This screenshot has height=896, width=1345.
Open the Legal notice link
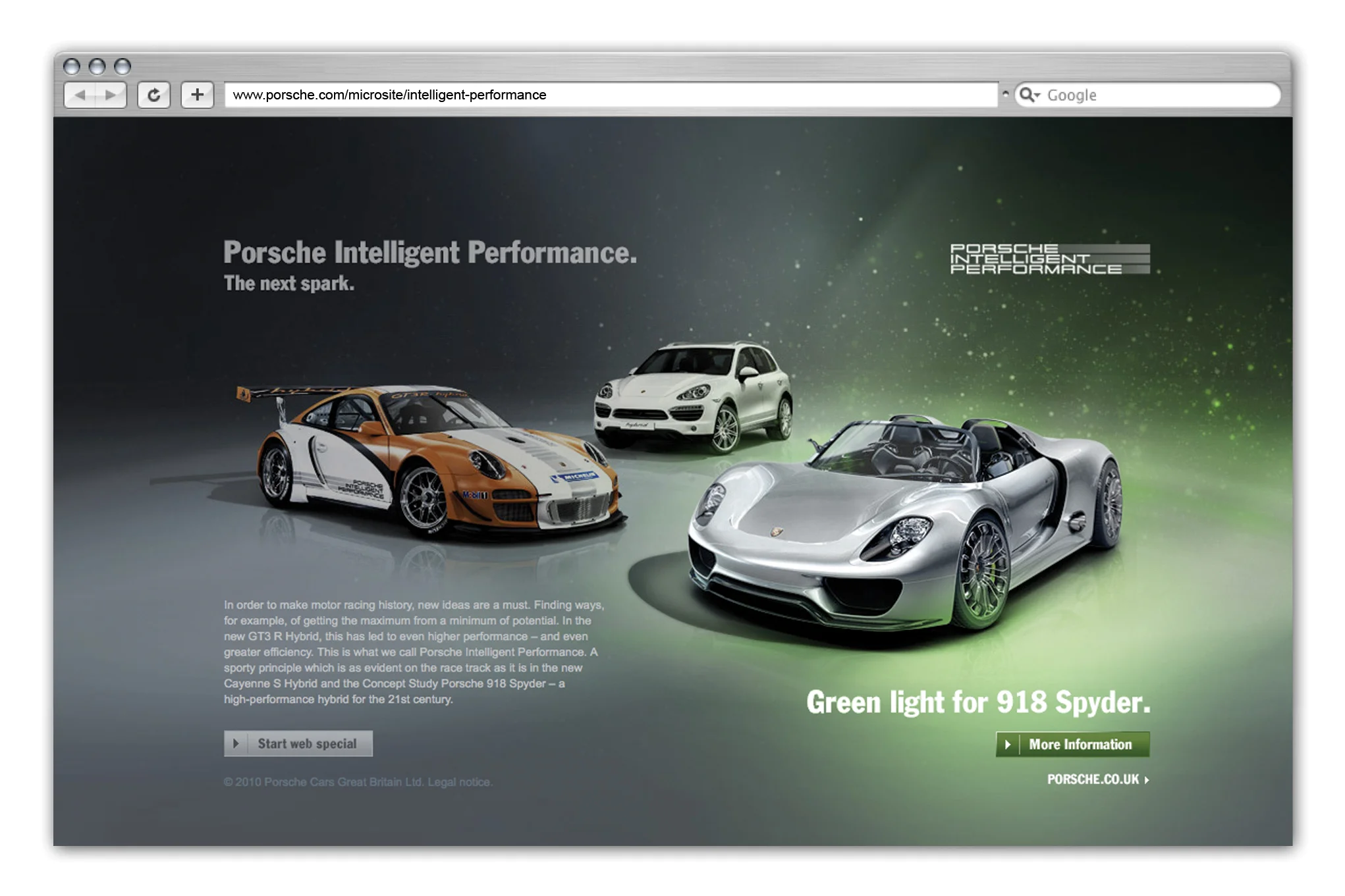(459, 782)
